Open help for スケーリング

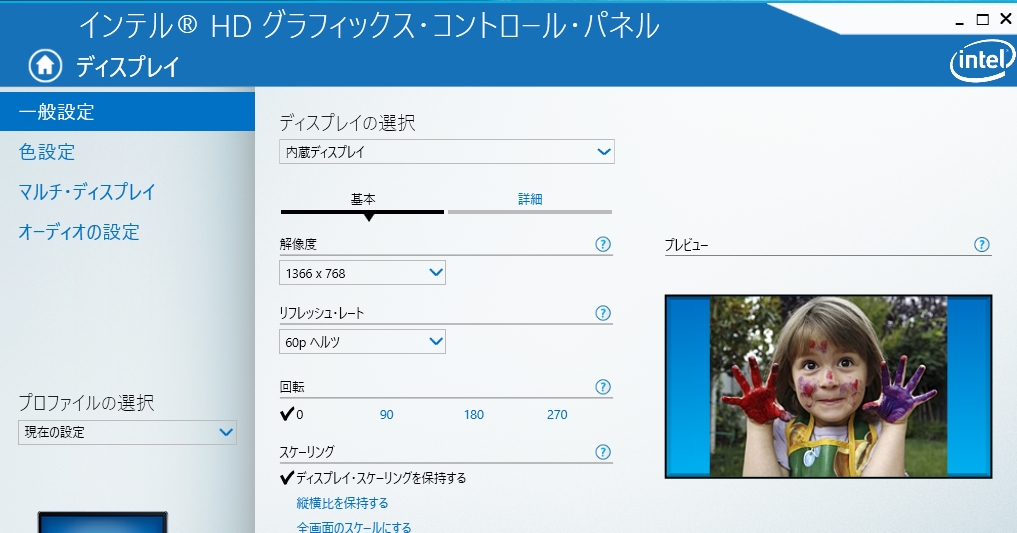[x=603, y=452]
